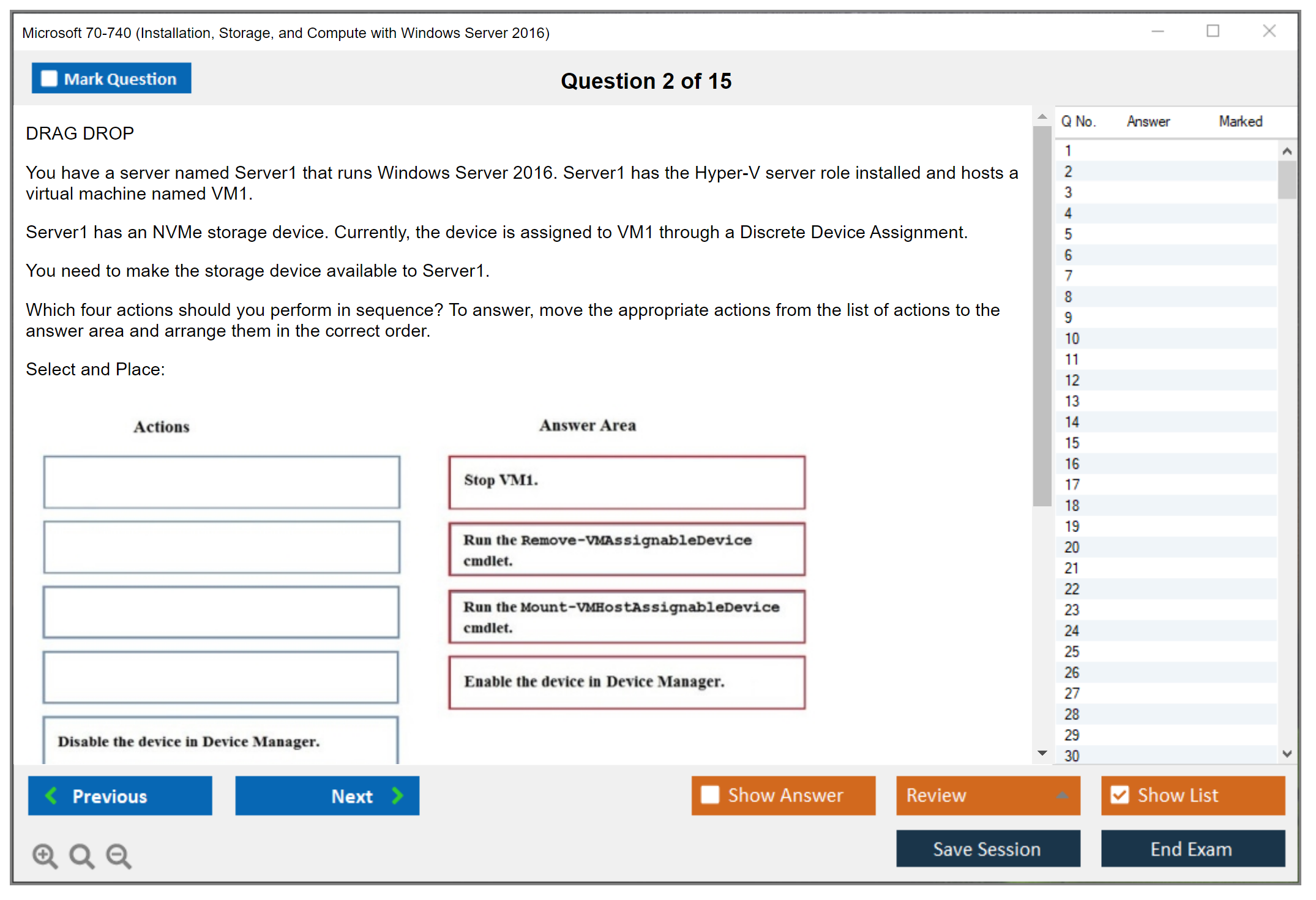Click the Marked column header
1316x900 pixels.
tap(1240, 121)
